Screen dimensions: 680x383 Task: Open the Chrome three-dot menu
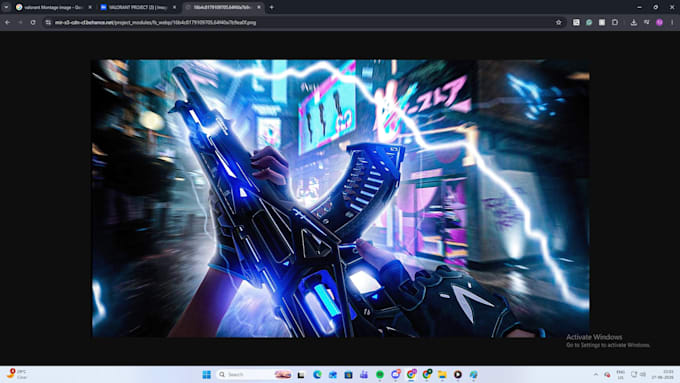point(672,23)
